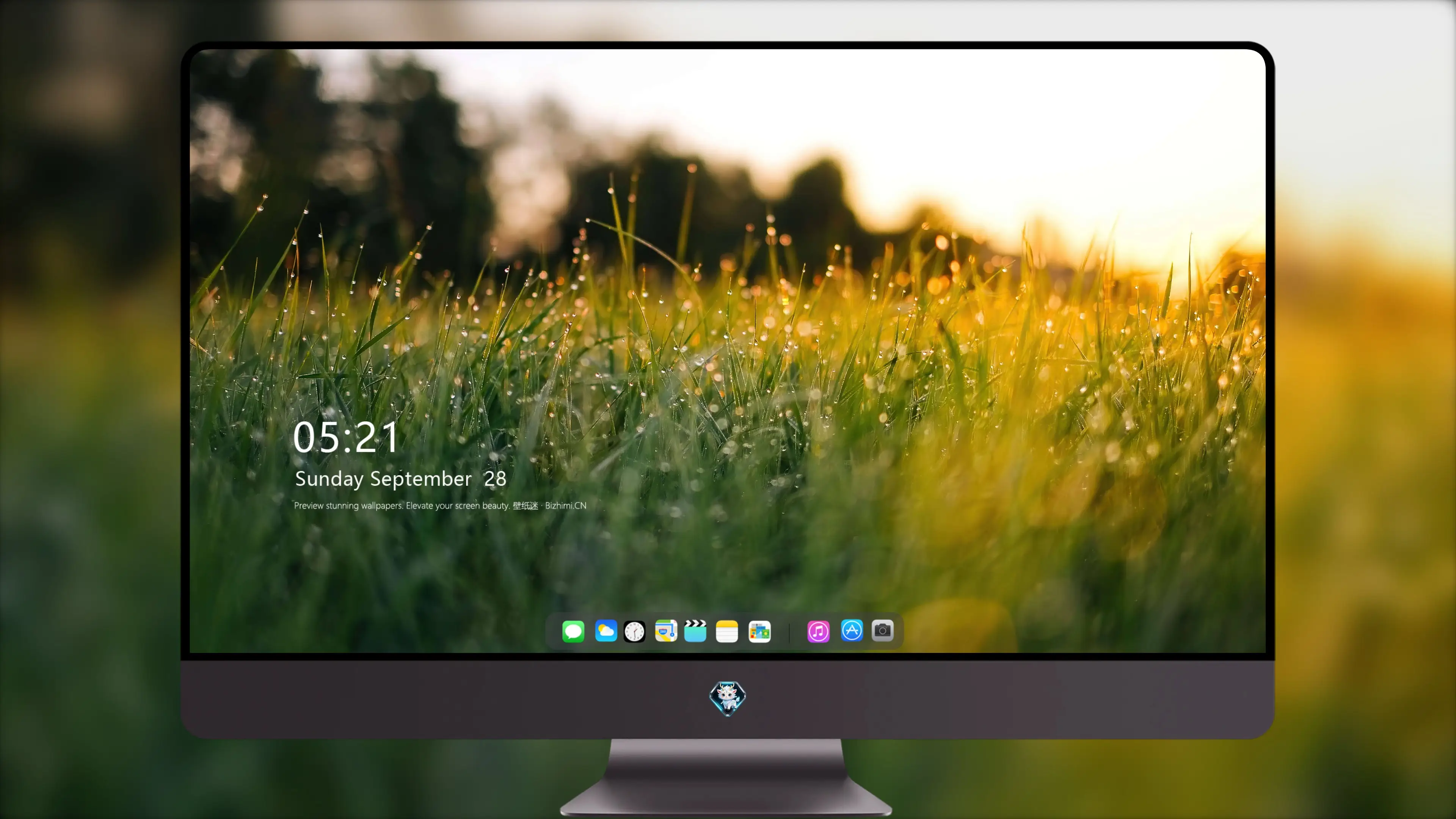The image size is (1456, 819).
Task: Click the Bizhimi.CN tagline text
Action: tap(440, 505)
